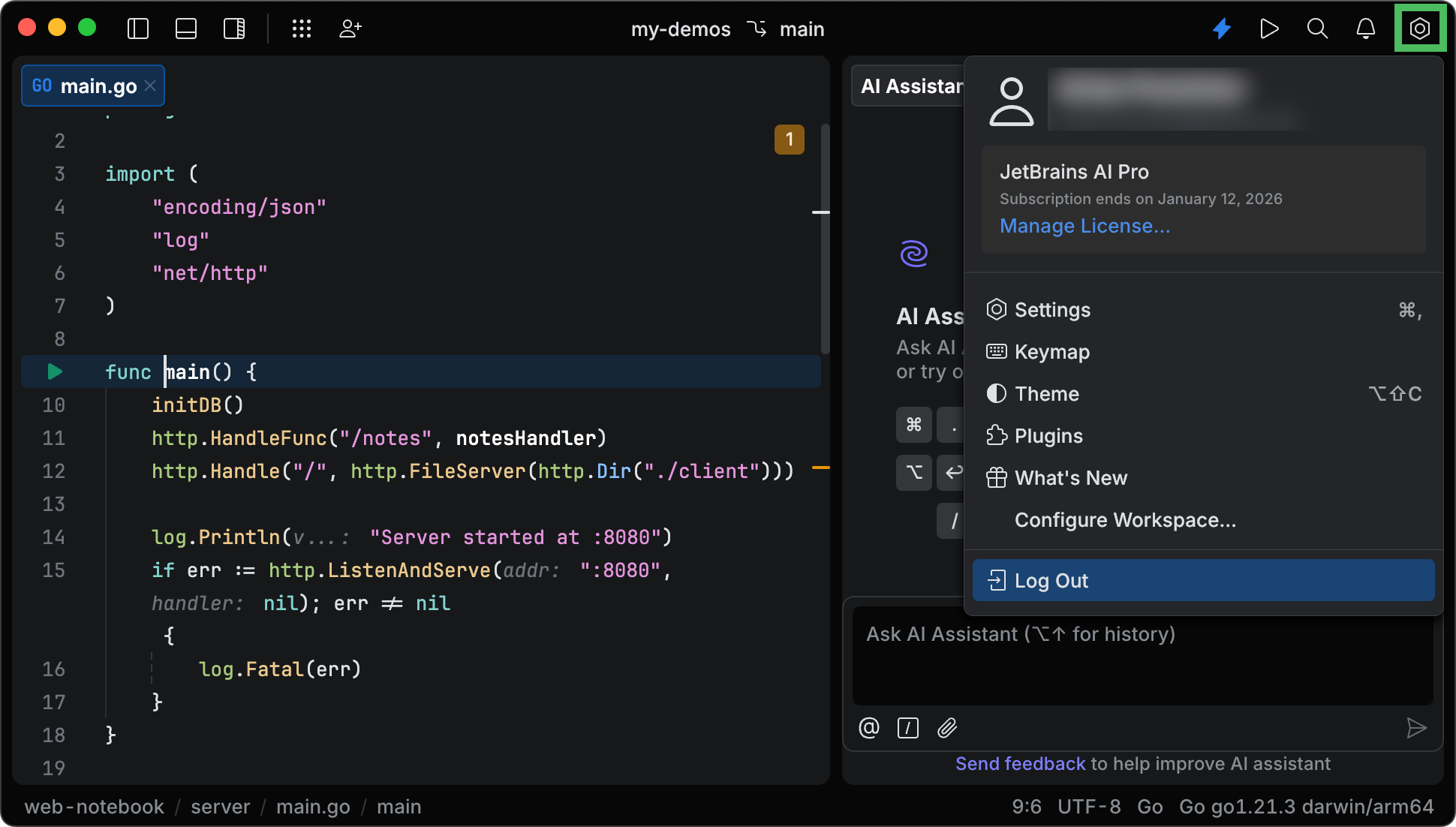
Task: Open the main branch switcher
Action: 802,29
